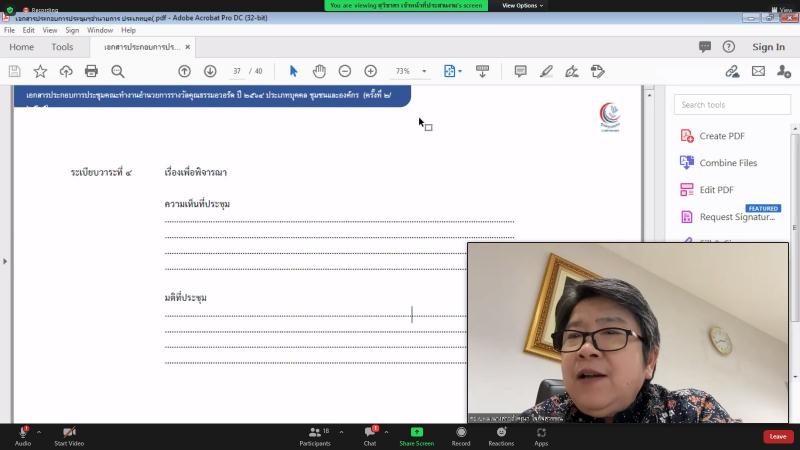800x450 pixels.
Task: Open the Find text magnifier
Action: (x=118, y=71)
